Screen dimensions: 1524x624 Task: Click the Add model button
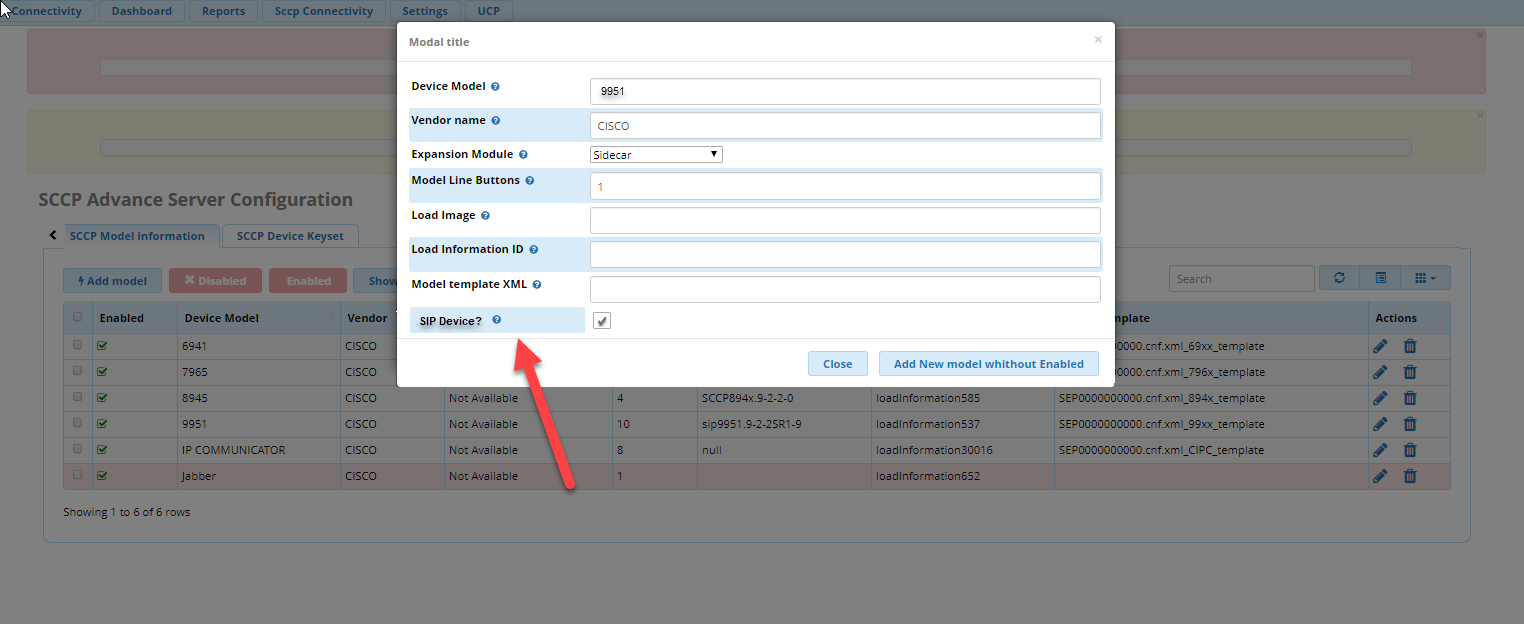111,281
